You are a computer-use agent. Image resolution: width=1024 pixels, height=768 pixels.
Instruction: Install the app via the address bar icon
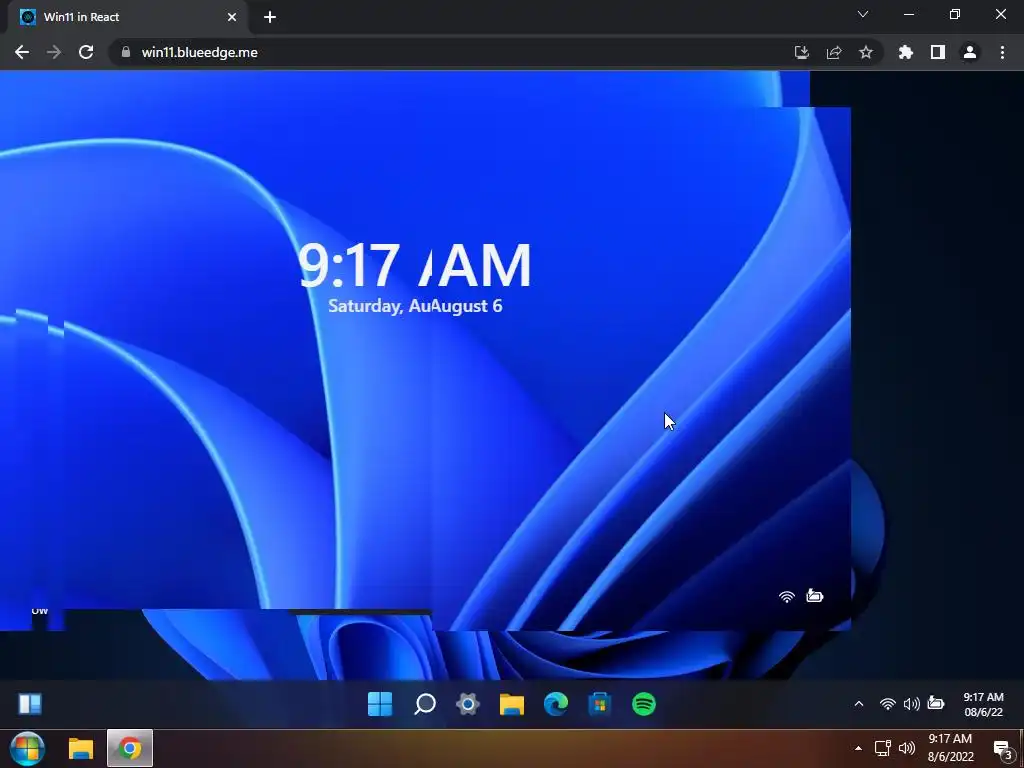pyautogui.click(x=802, y=52)
